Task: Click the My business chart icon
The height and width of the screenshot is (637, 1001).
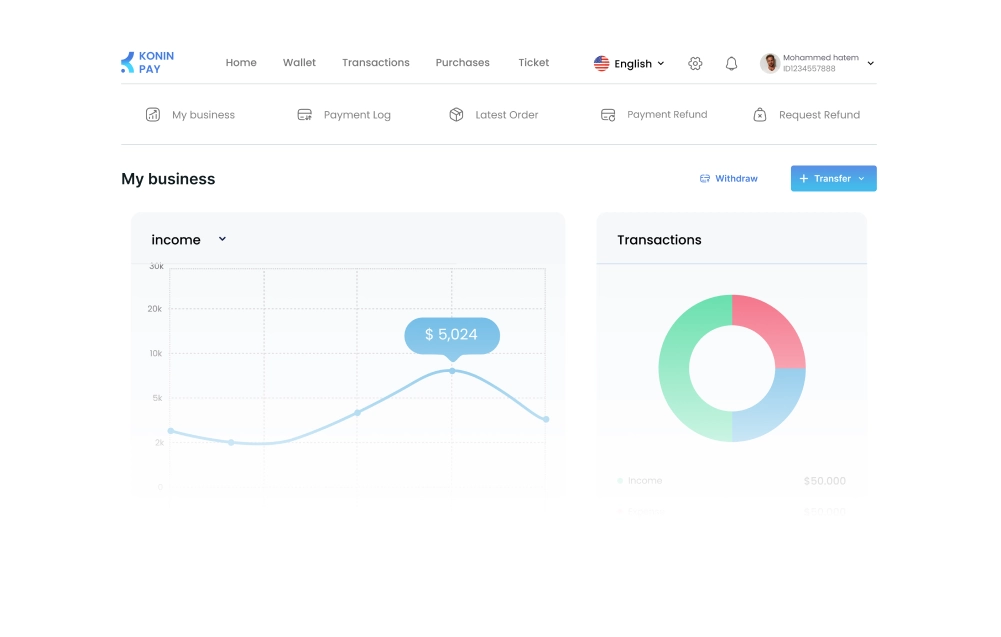Action: (153, 115)
